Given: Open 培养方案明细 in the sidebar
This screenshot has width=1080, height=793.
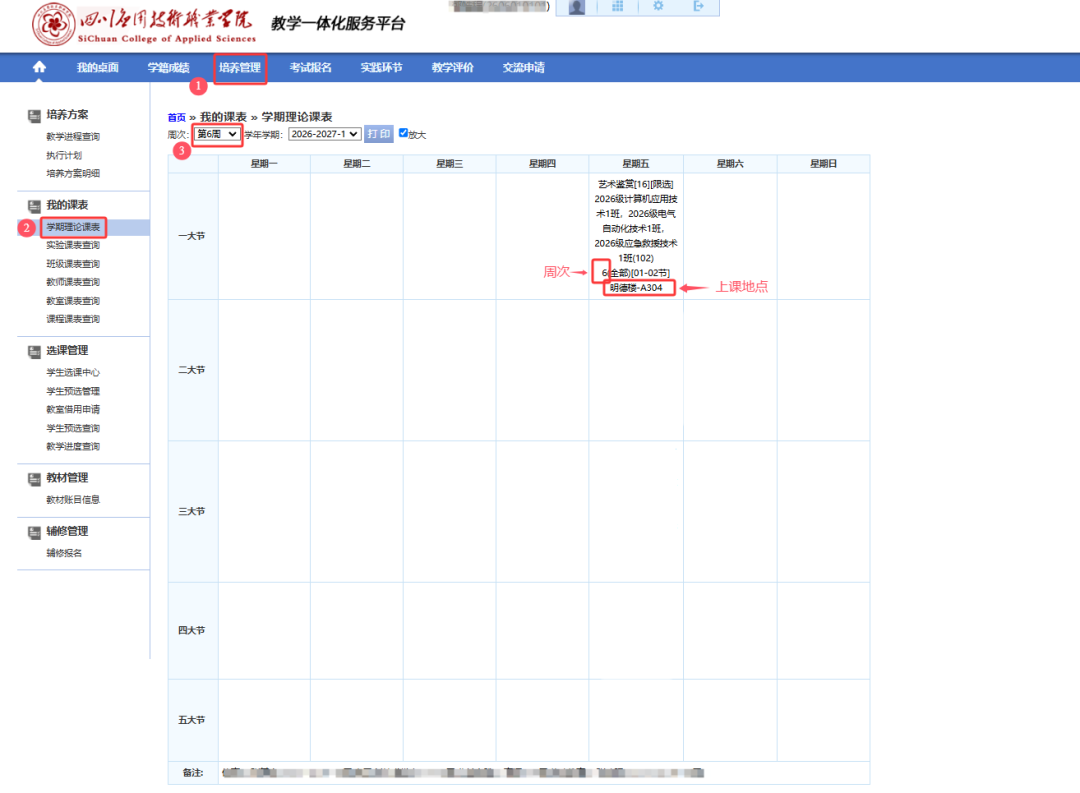Looking at the screenshot, I should [x=73, y=173].
